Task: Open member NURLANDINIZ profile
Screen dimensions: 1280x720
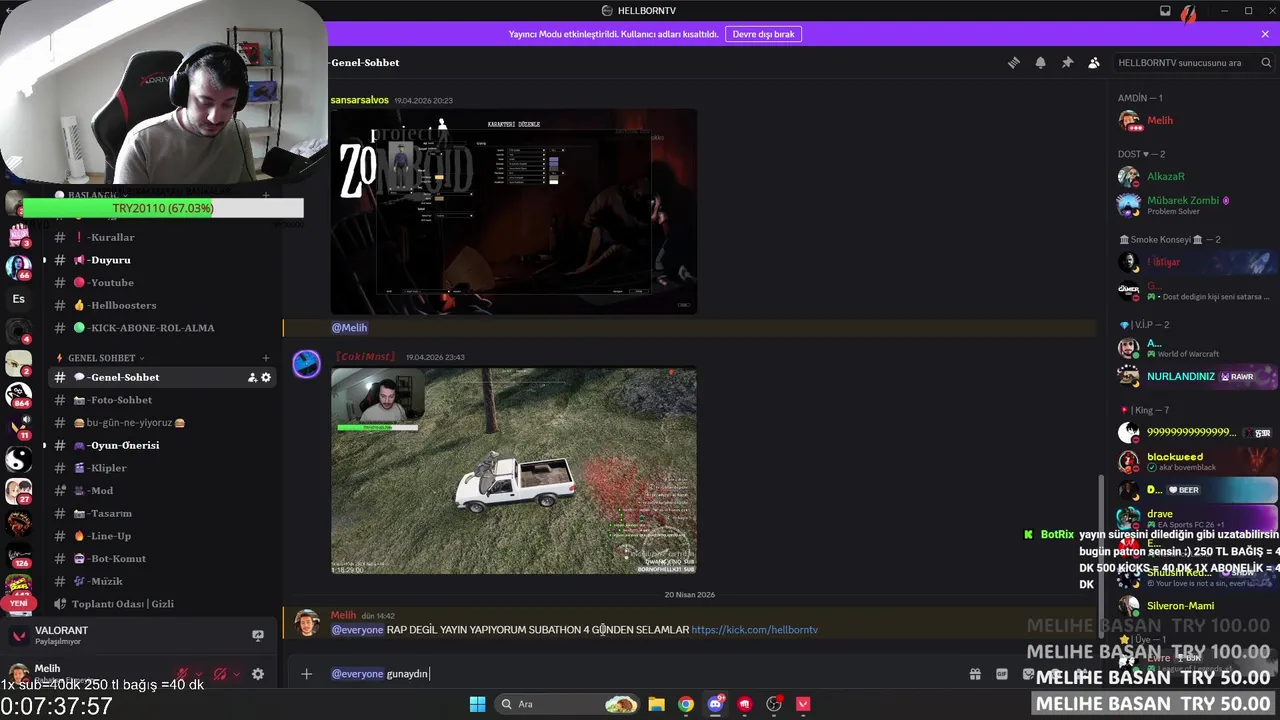Action: click(1195, 377)
